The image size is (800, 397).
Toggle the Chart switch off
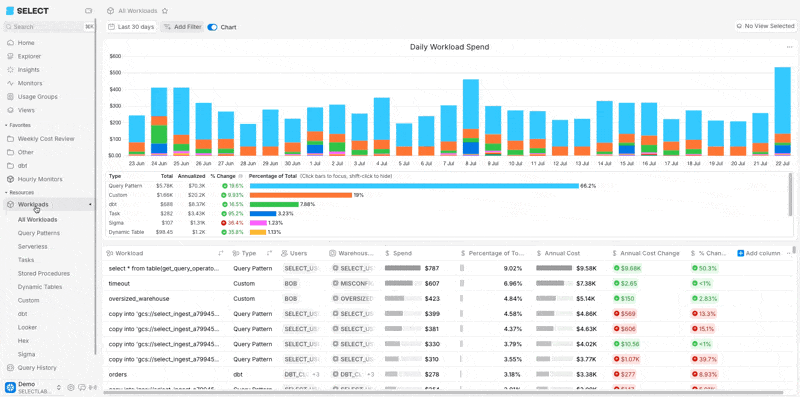click(212, 27)
